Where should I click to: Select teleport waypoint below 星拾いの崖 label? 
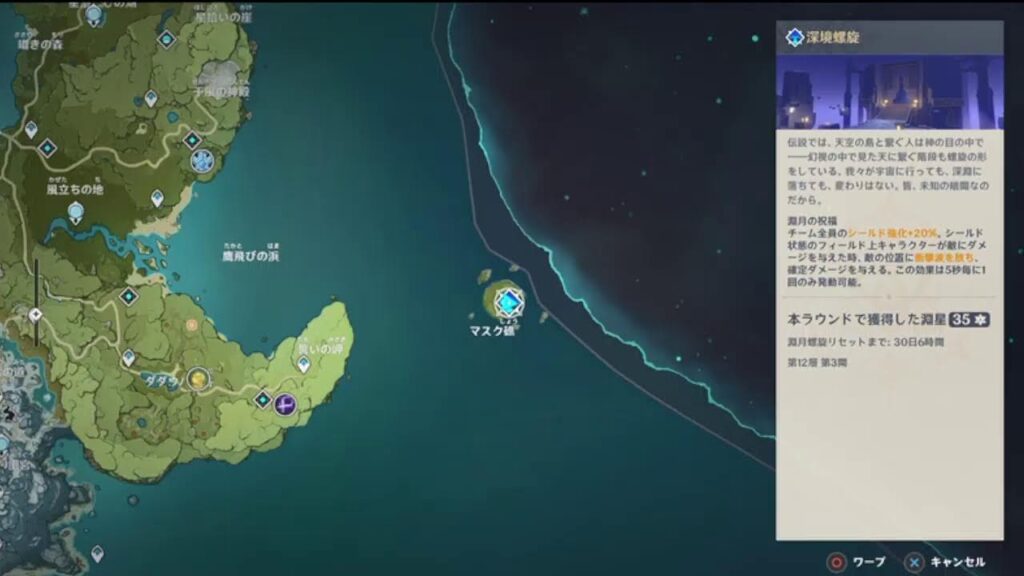click(167, 39)
